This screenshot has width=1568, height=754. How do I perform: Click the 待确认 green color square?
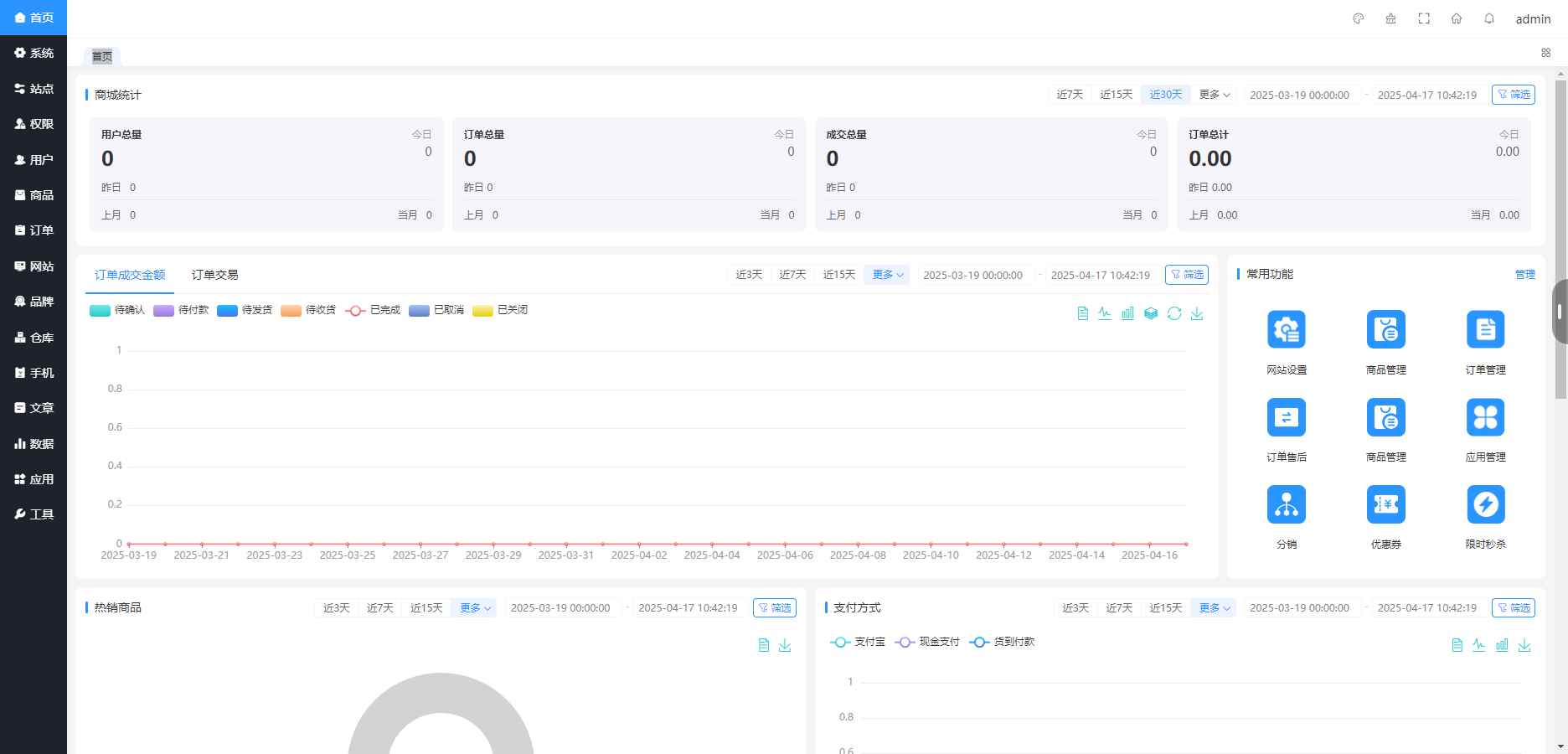99,310
